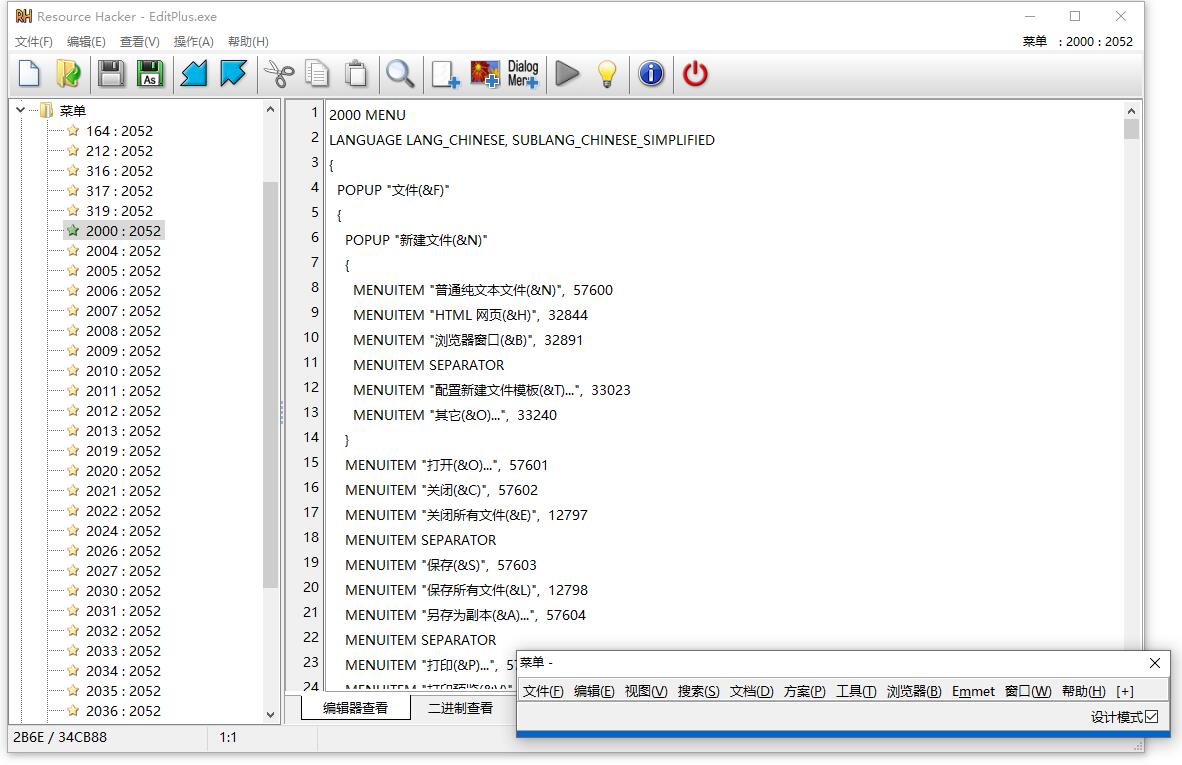Click the Add new blank resource icon

(x=445, y=75)
